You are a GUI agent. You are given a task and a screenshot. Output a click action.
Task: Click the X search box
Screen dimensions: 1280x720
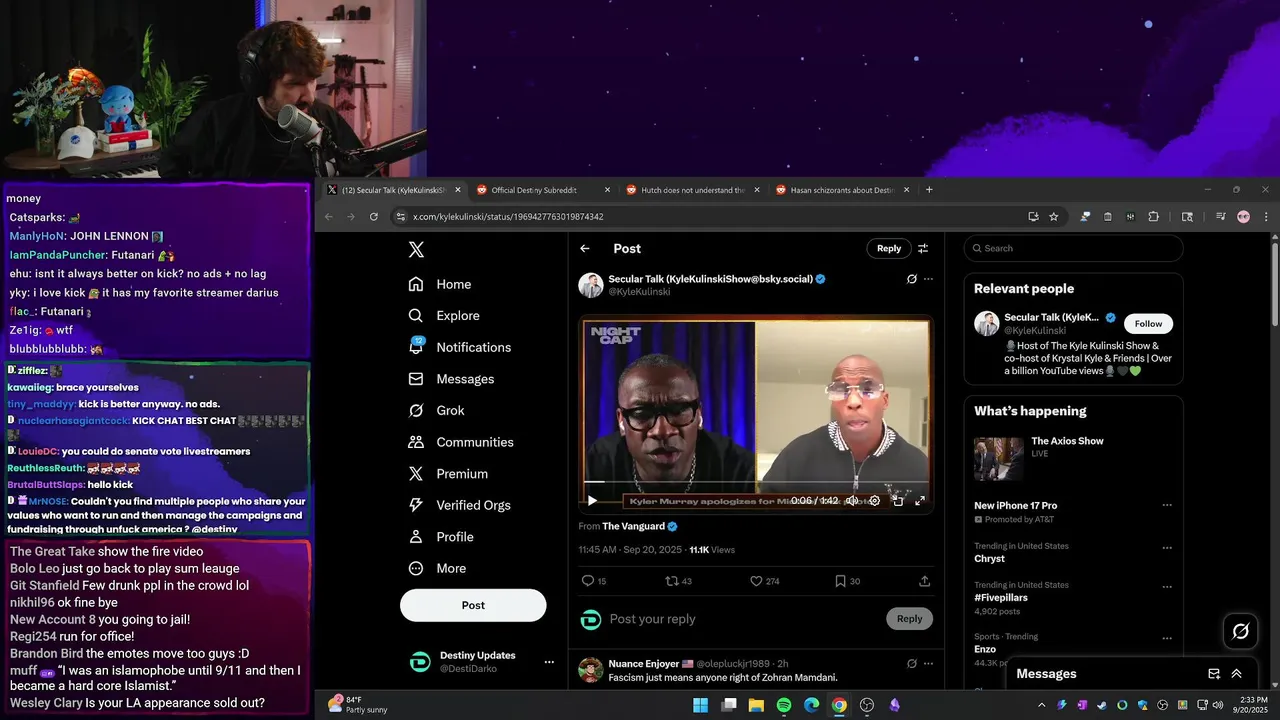pos(1073,248)
